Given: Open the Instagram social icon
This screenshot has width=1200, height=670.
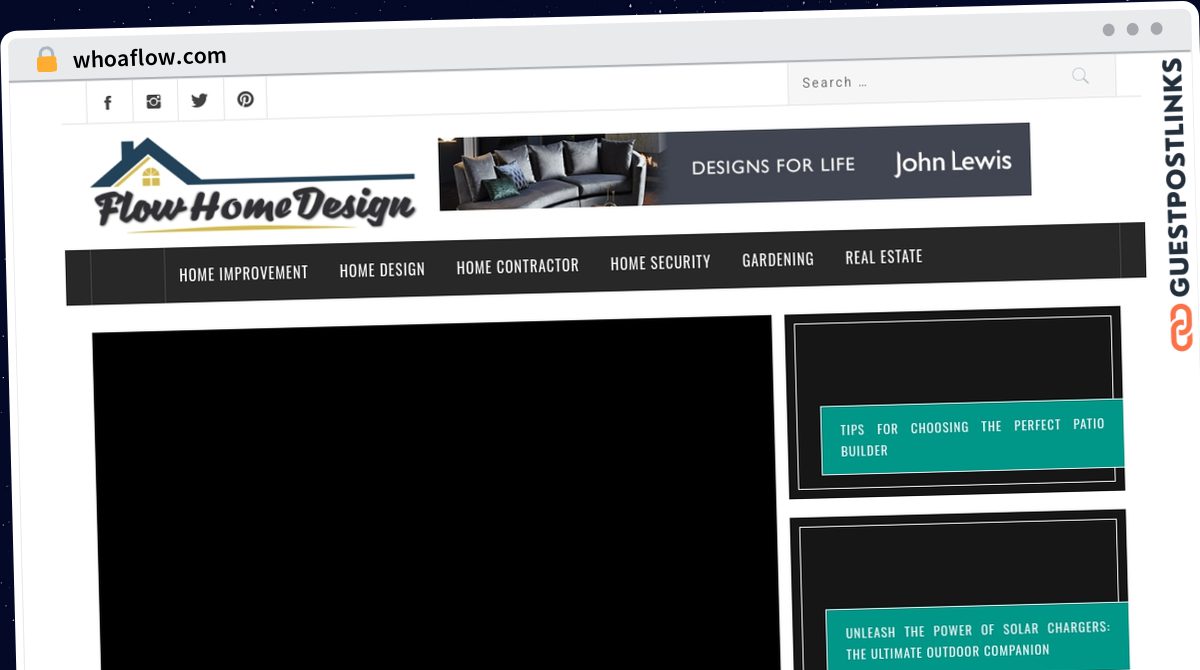Looking at the screenshot, I should coord(154,101).
